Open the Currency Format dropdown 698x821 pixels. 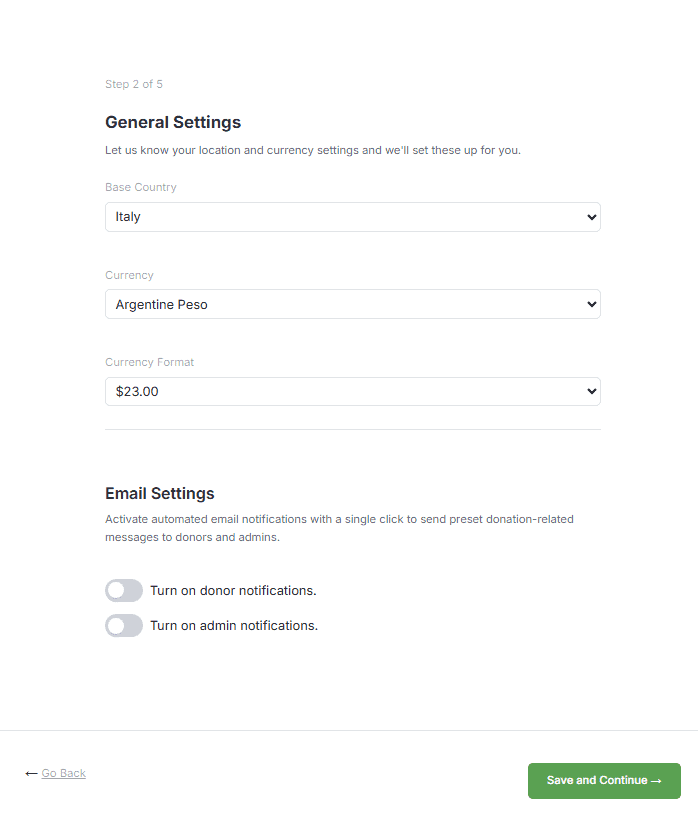coord(352,391)
